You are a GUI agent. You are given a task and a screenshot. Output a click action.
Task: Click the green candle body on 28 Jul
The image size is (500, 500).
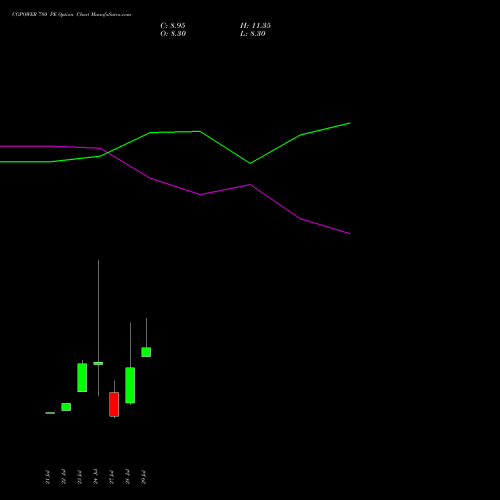[x=130, y=385]
